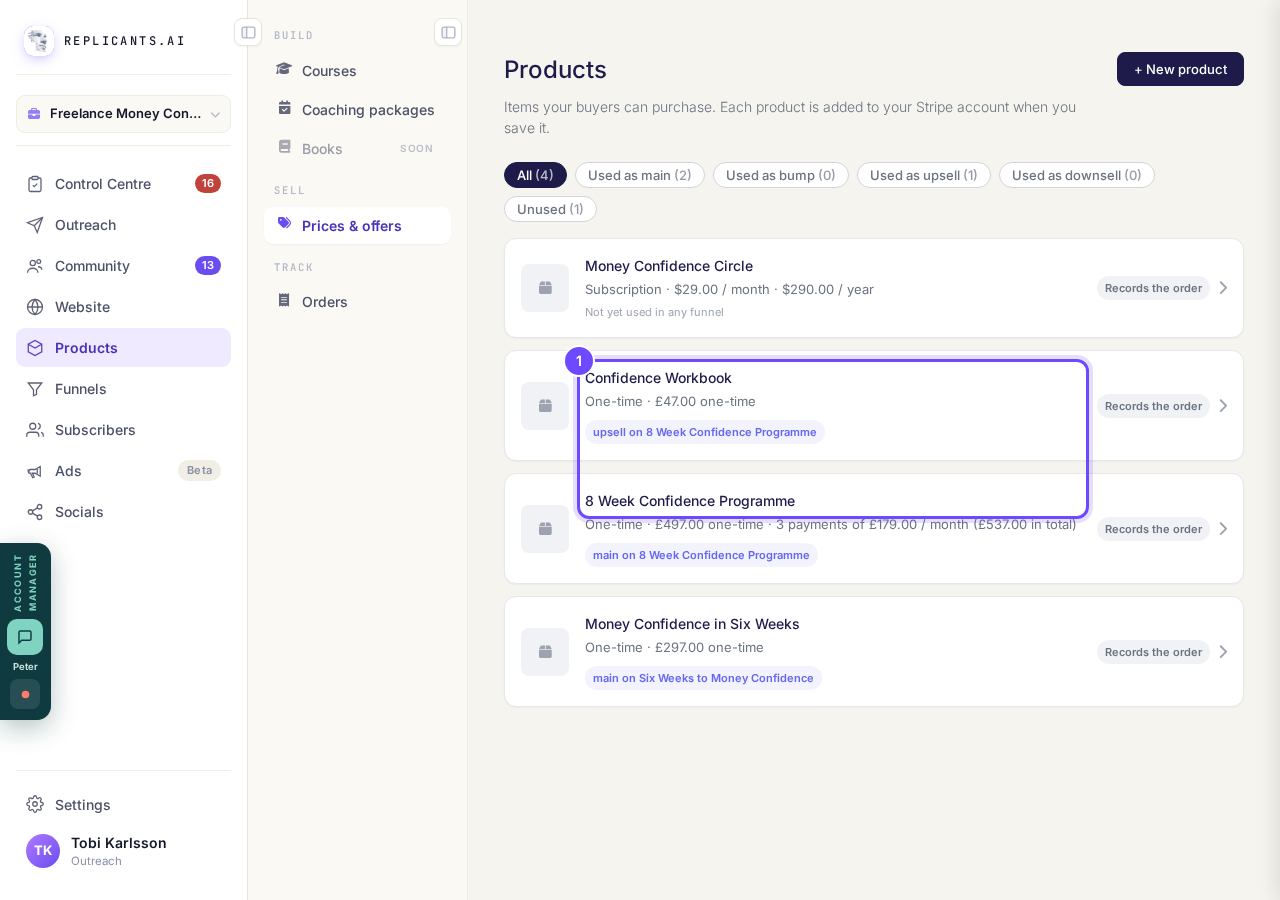Select the All (4) filter tab
The width and height of the screenshot is (1280, 900).
535,175
